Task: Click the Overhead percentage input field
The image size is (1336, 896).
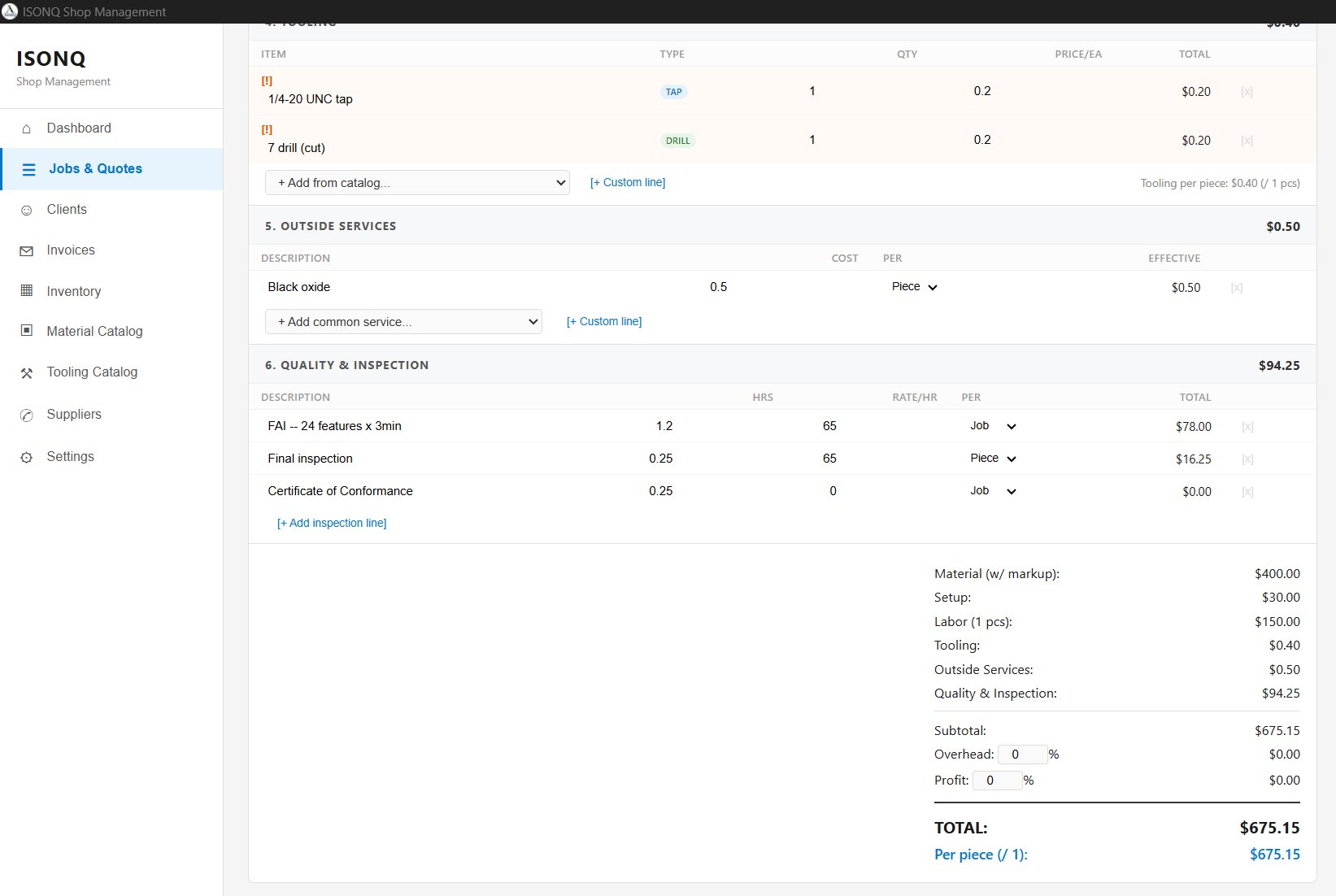Action: pos(1023,754)
